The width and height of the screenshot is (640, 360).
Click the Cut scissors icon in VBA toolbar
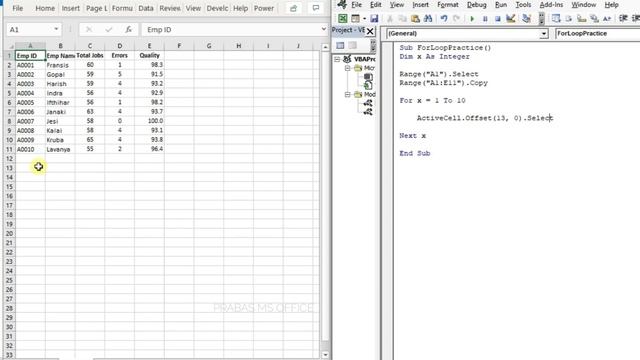(390, 19)
